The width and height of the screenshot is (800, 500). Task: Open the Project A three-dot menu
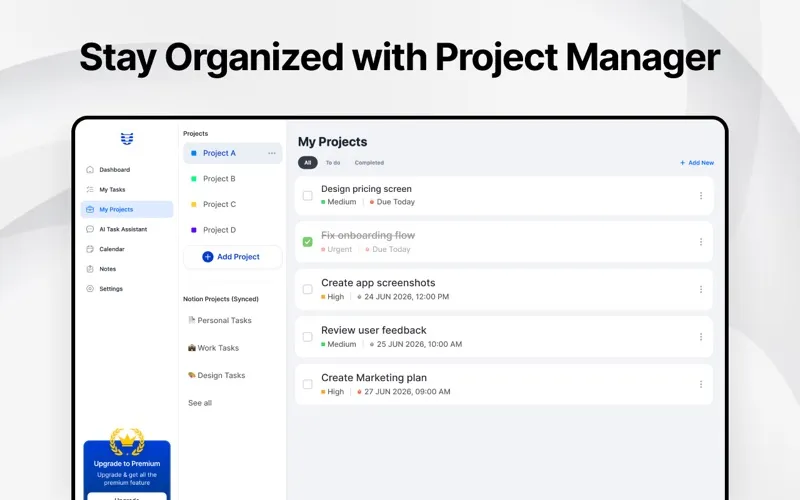pos(272,153)
